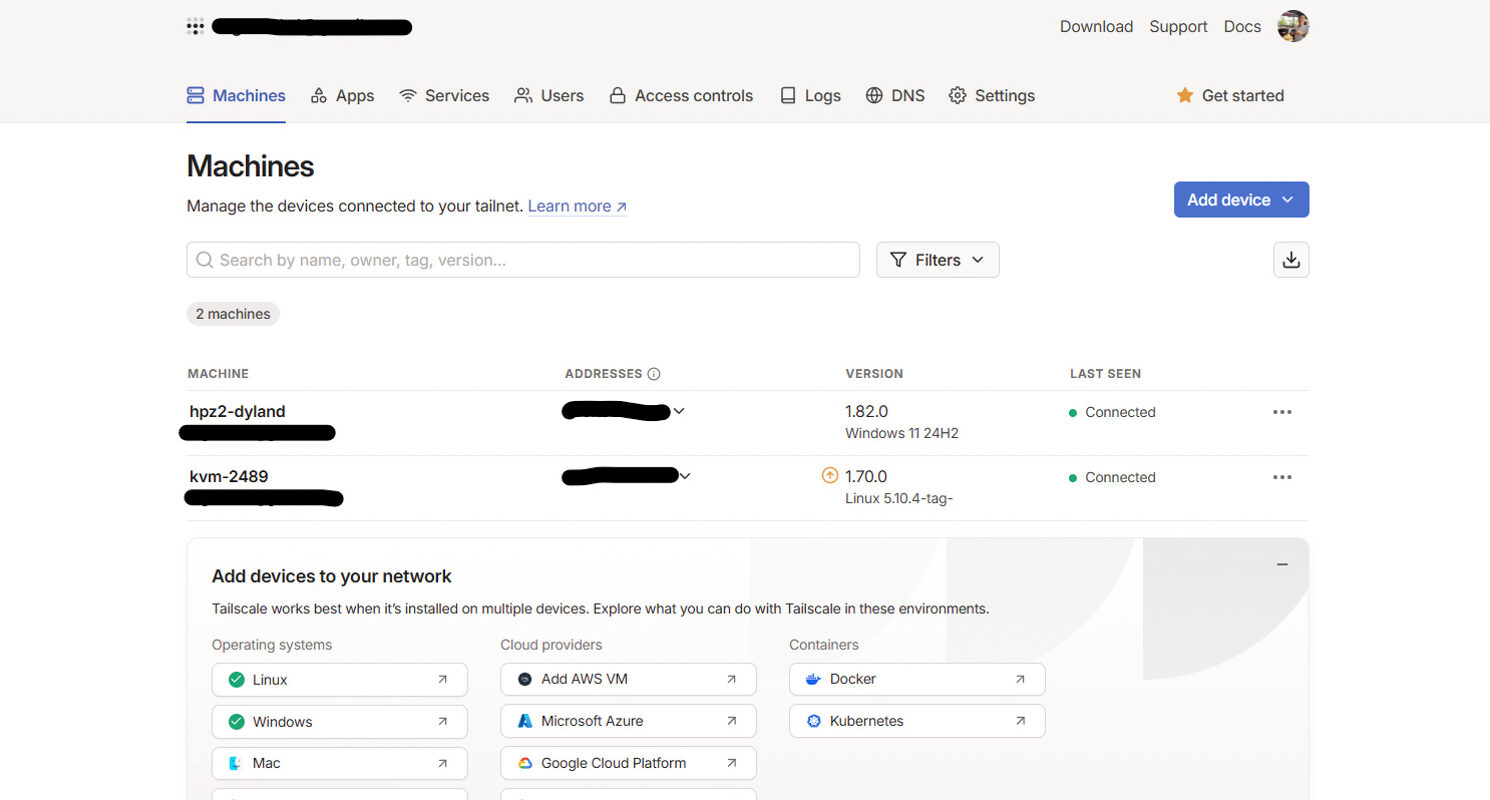Open the Add device dropdown button
The image size is (1490, 800).
click(x=1241, y=200)
